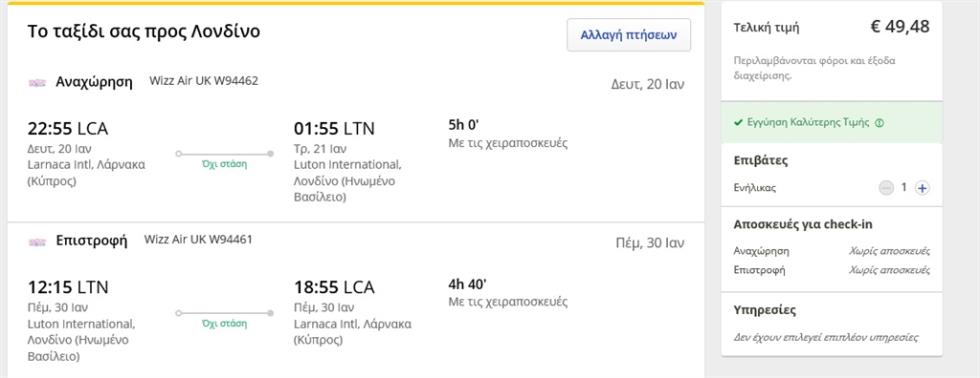The image size is (980, 378).
Task: Open return baggage option Χωρίς αποσκευές
Action: pyautogui.click(x=889, y=271)
